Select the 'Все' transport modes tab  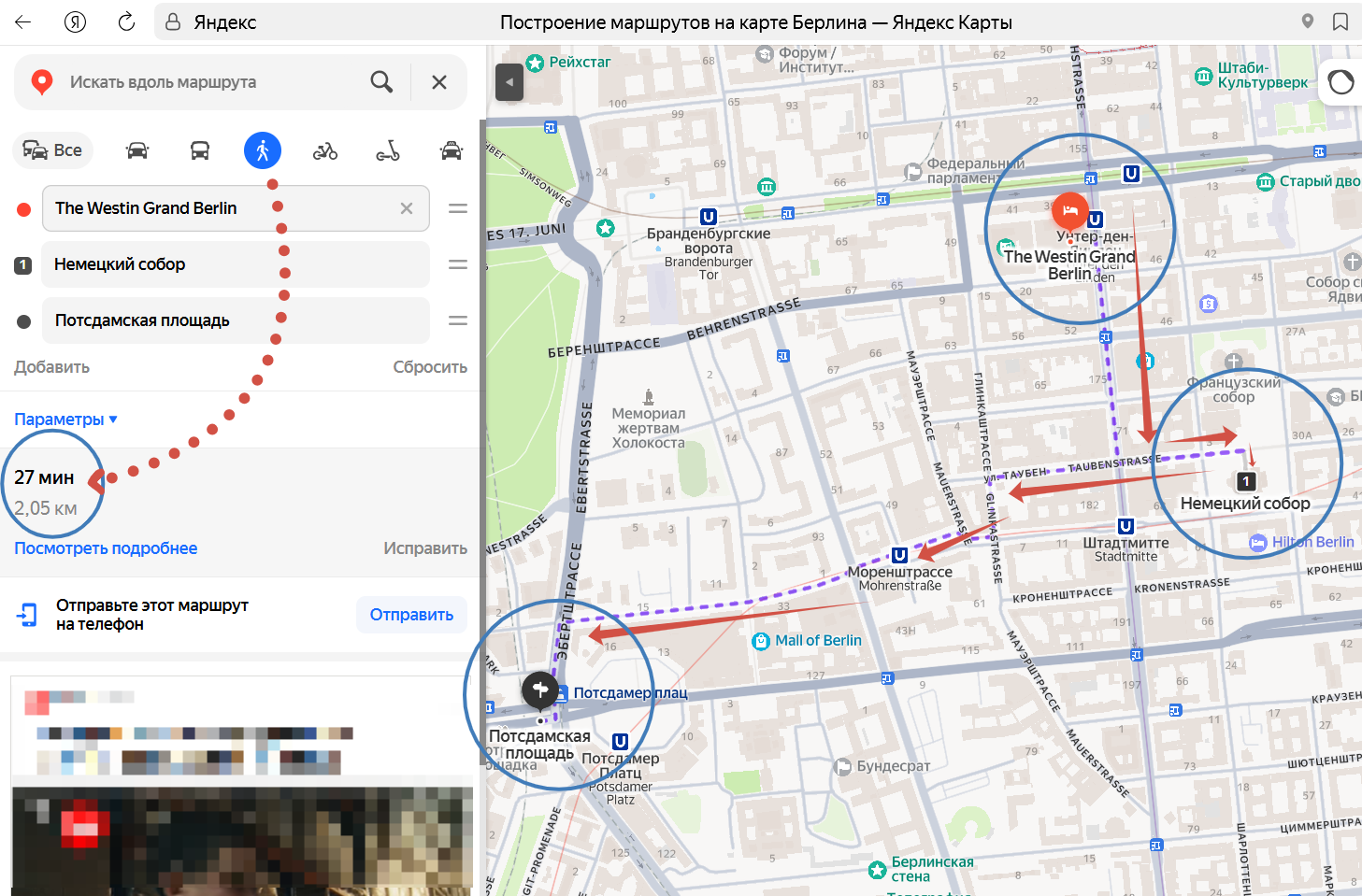coord(52,150)
